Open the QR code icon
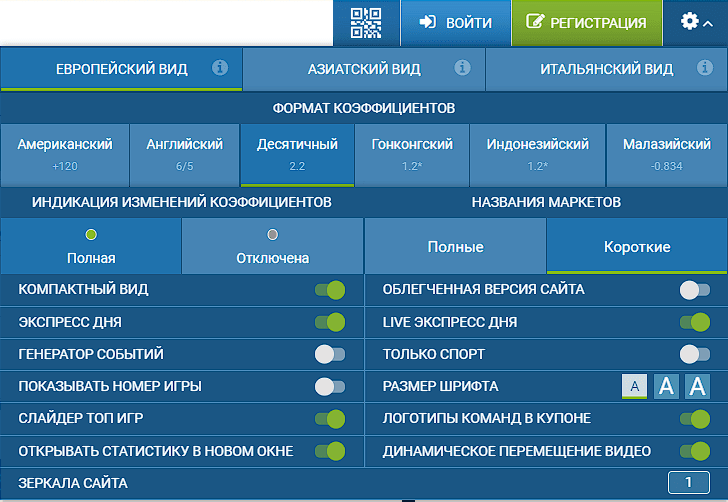 click(x=366, y=23)
